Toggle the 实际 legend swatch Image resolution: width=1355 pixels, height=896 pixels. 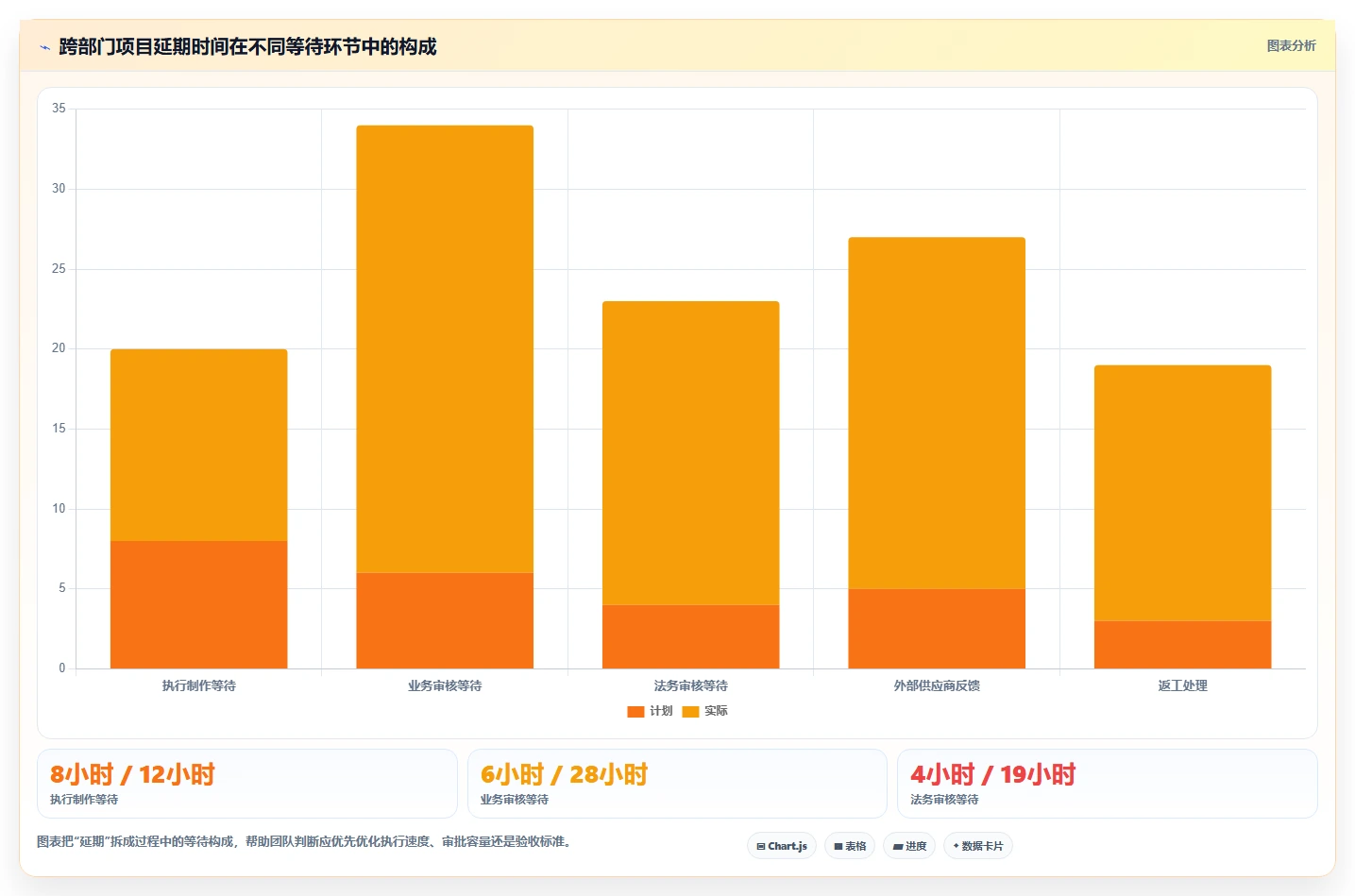click(690, 712)
